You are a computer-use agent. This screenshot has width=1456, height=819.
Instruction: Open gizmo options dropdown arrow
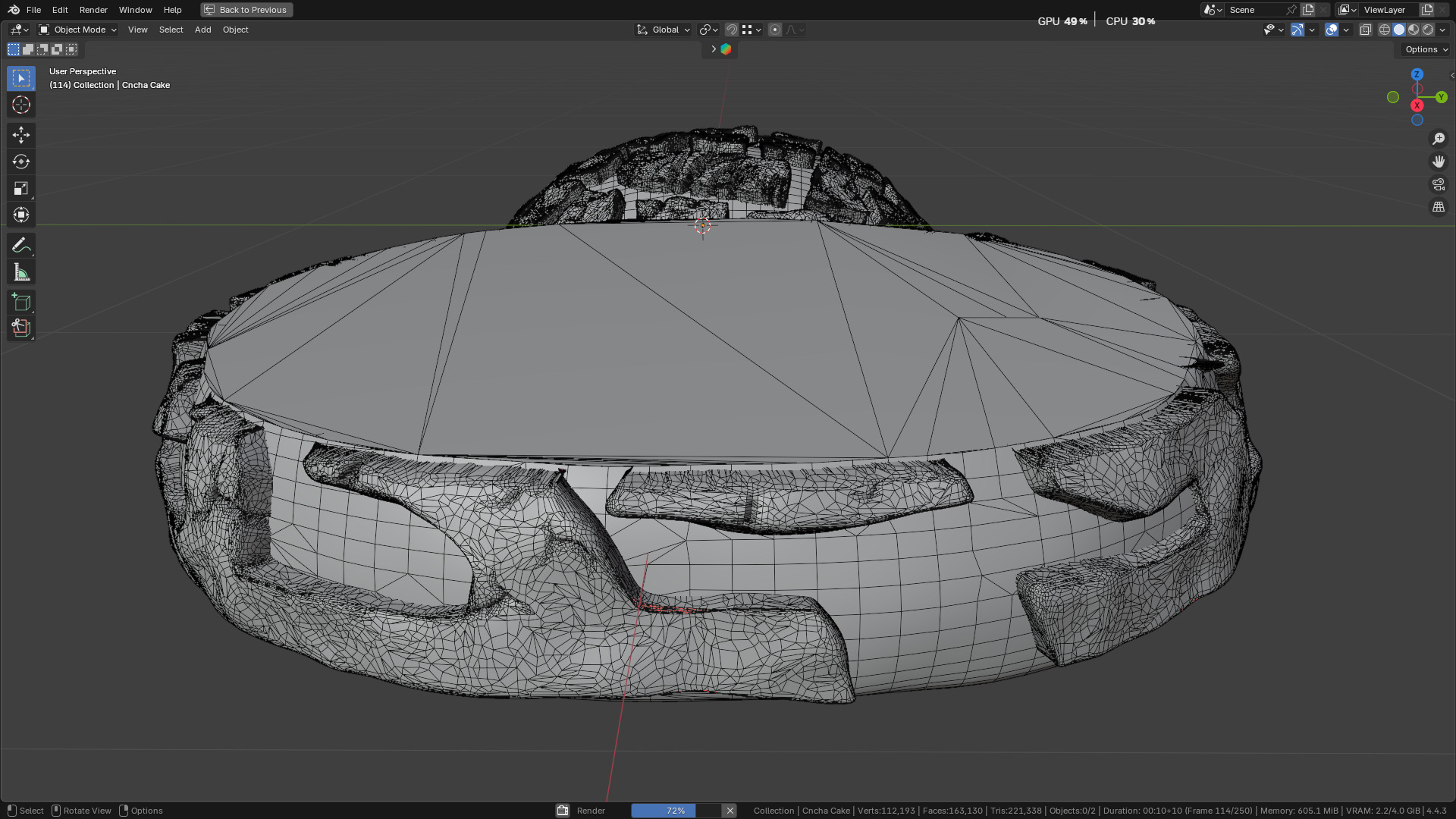click(x=1312, y=30)
